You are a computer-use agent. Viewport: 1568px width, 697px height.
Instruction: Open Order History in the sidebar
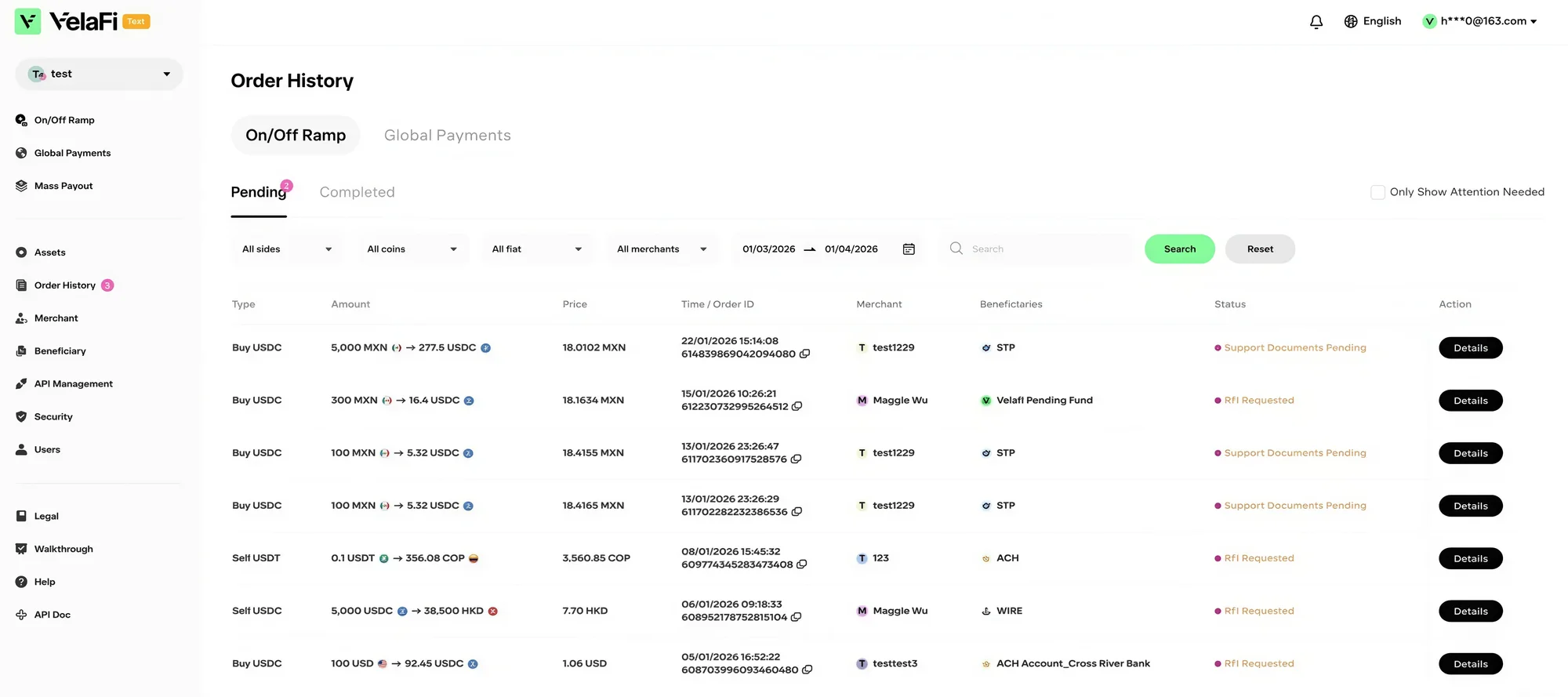pyautogui.click(x=65, y=285)
